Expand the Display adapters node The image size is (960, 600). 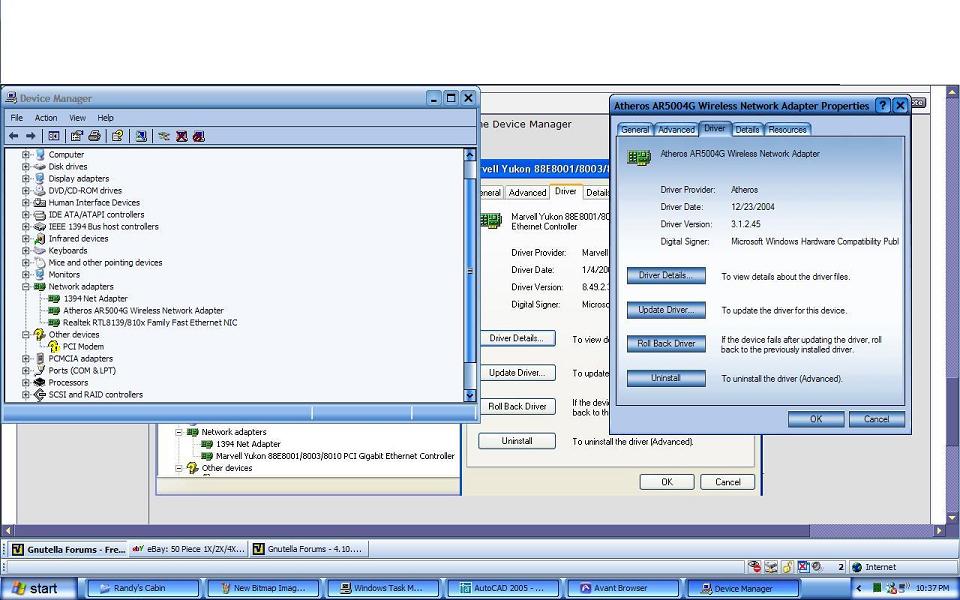click(x=26, y=179)
